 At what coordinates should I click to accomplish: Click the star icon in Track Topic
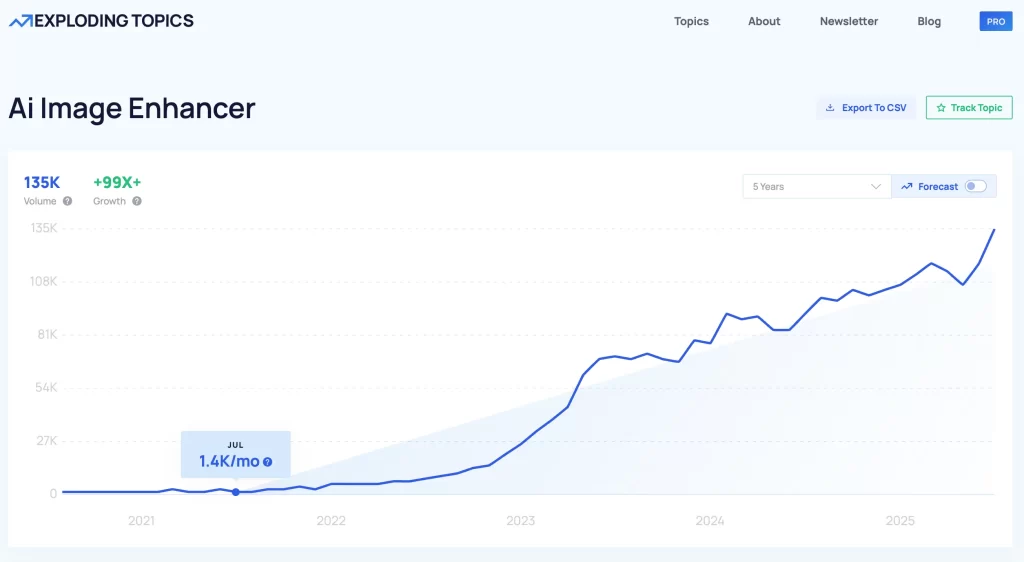(940, 108)
